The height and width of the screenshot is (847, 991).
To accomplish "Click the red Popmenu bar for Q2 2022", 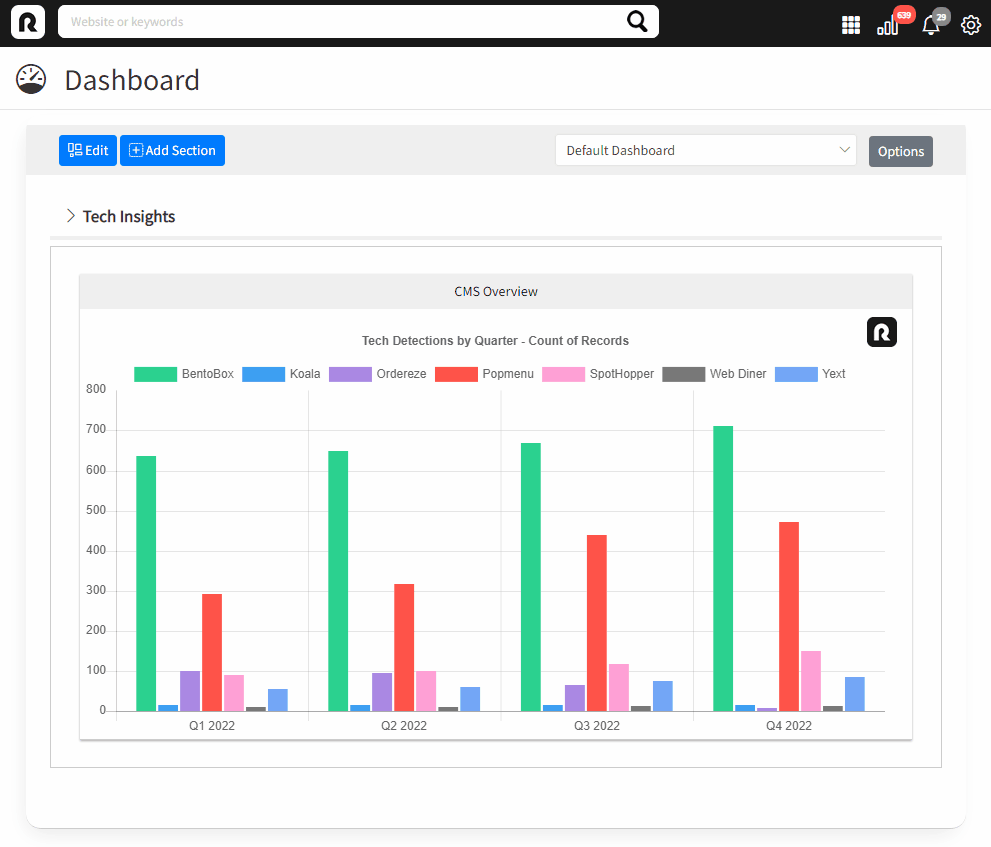I will pos(404,647).
